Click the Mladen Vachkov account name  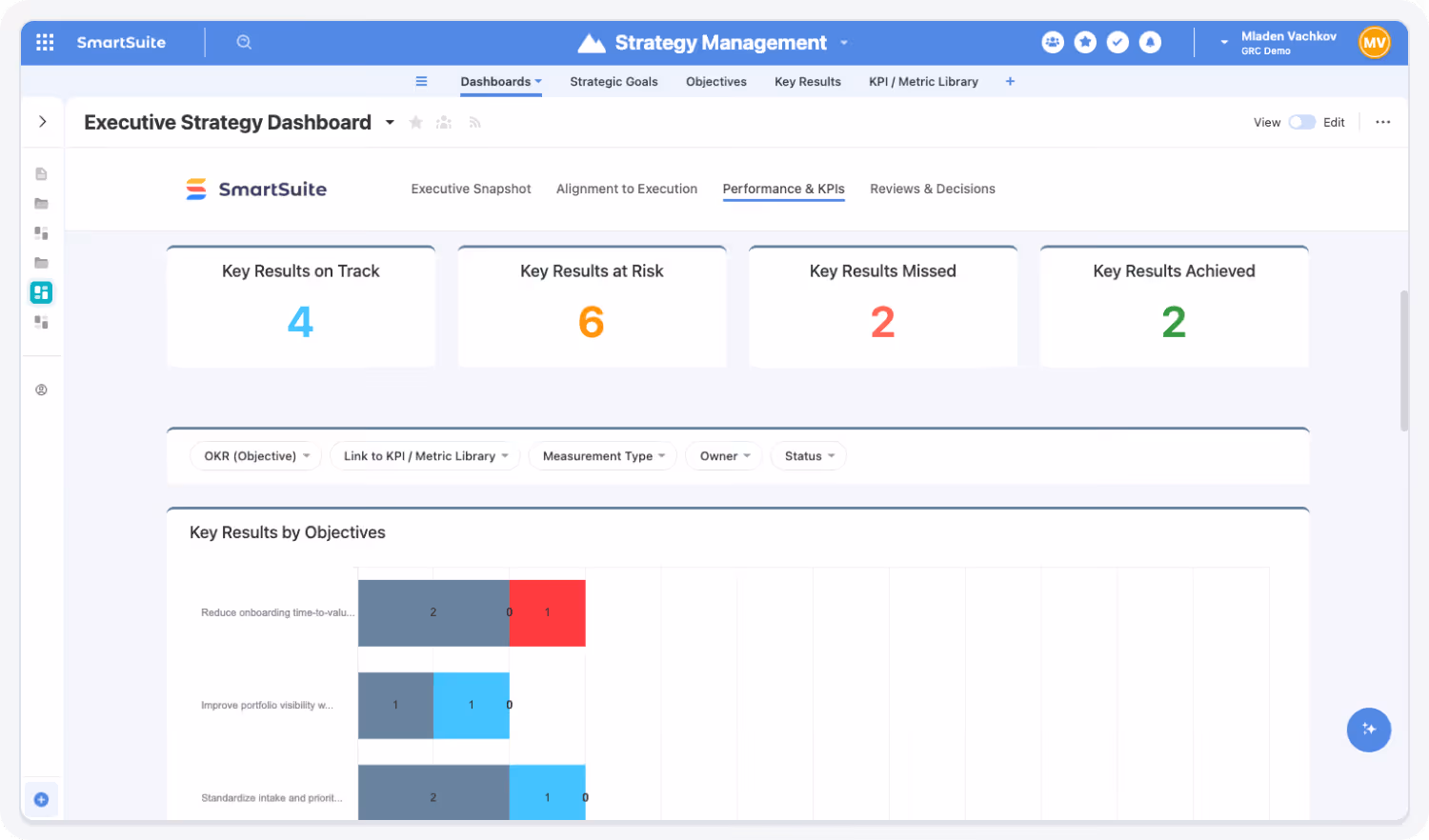pyautogui.click(x=1288, y=36)
